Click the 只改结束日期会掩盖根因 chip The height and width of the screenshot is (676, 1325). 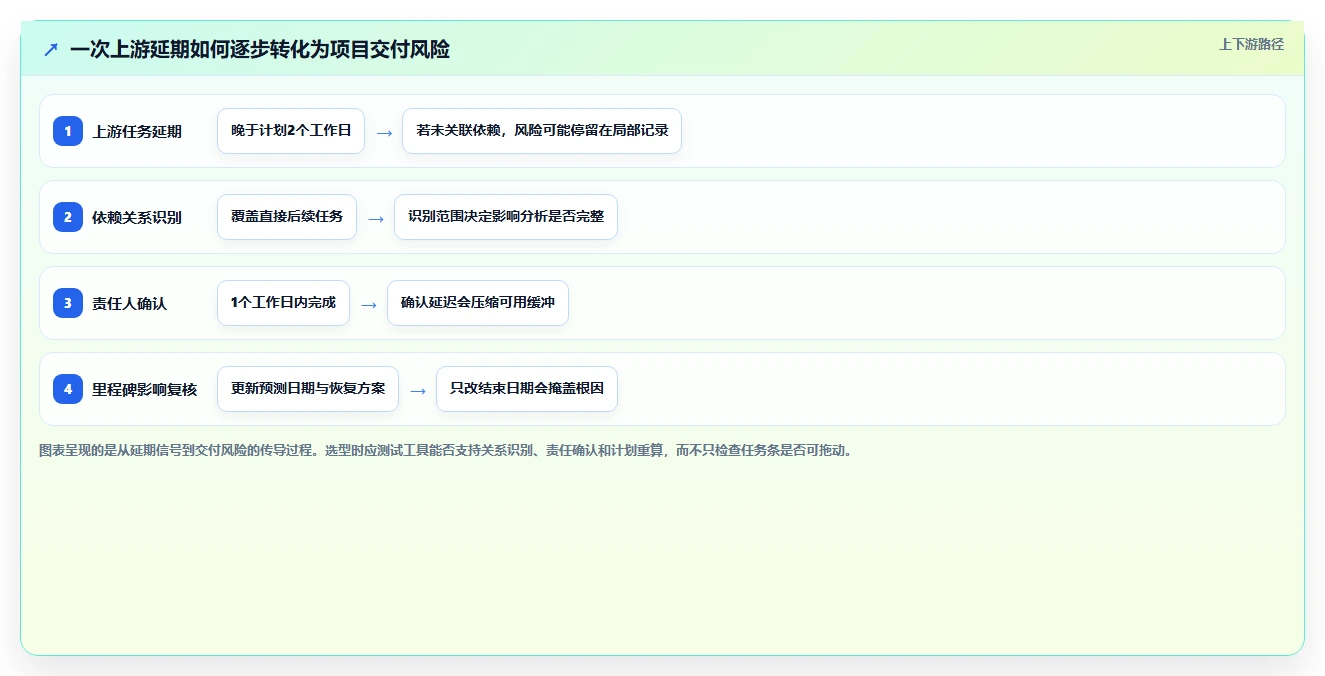coord(527,389)
